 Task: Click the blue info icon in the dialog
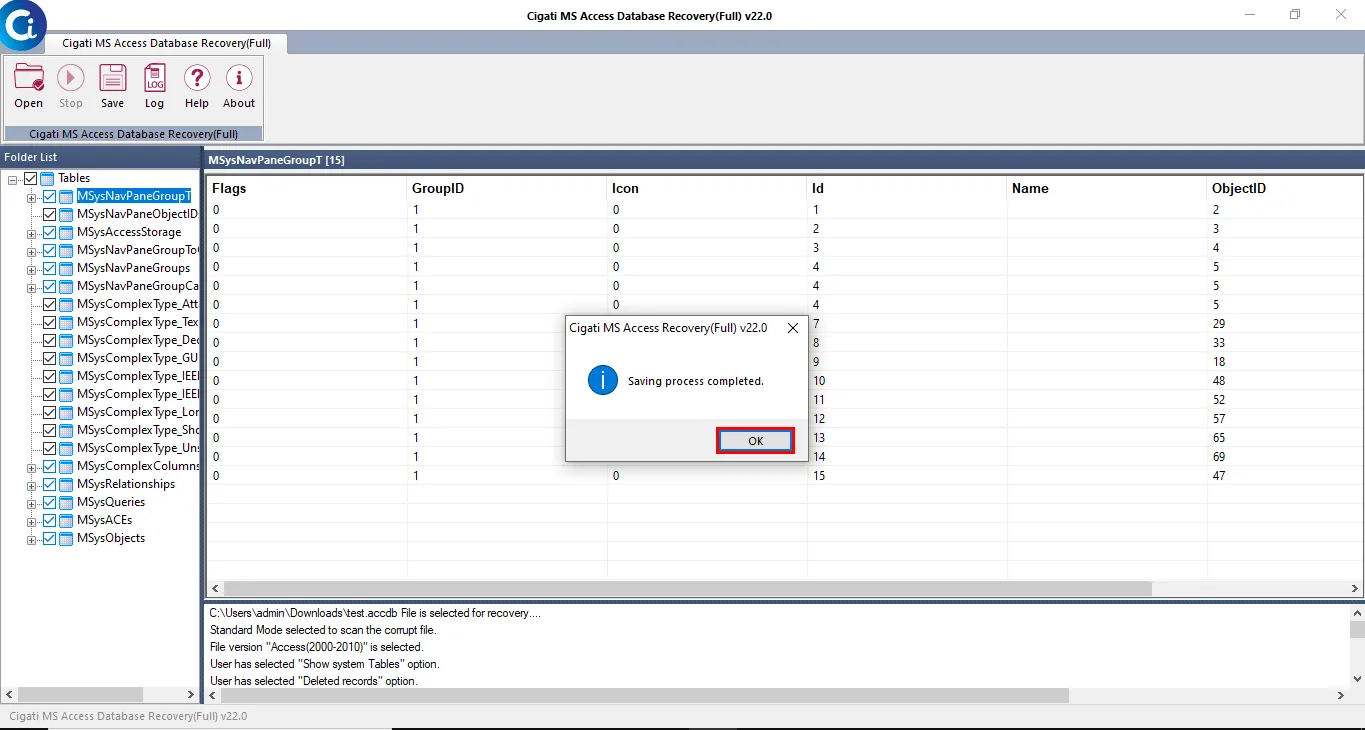[603, 380]
